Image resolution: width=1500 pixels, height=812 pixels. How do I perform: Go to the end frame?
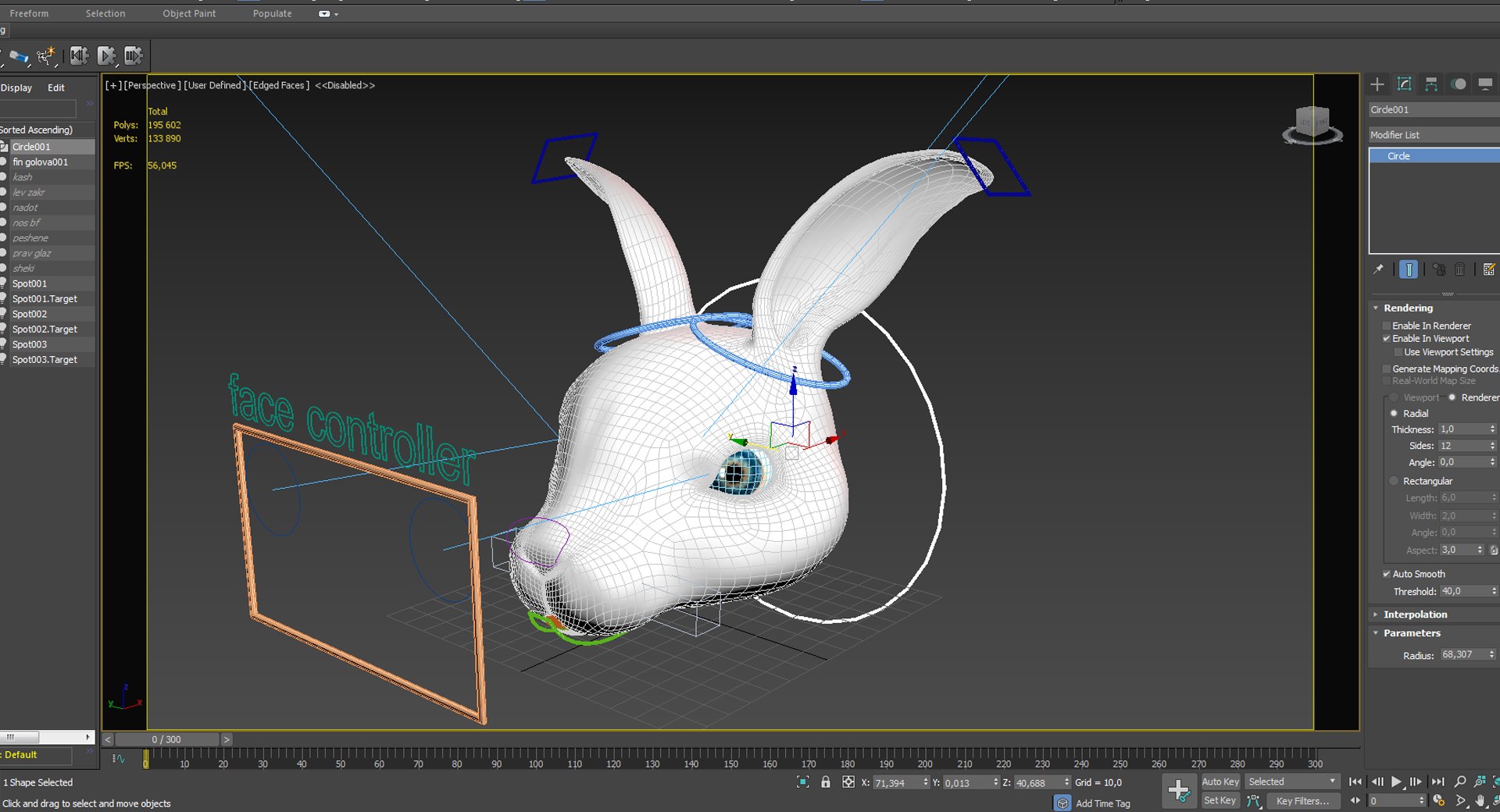click(1437, 782)
